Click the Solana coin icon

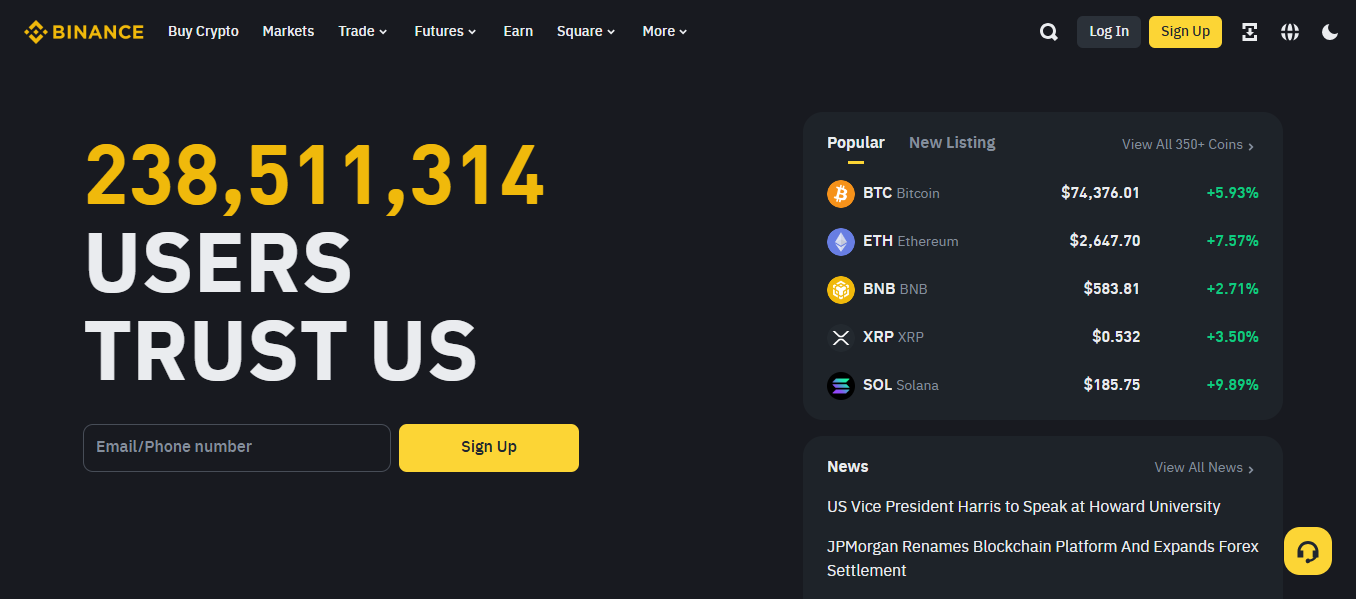(x=840, y=385)
